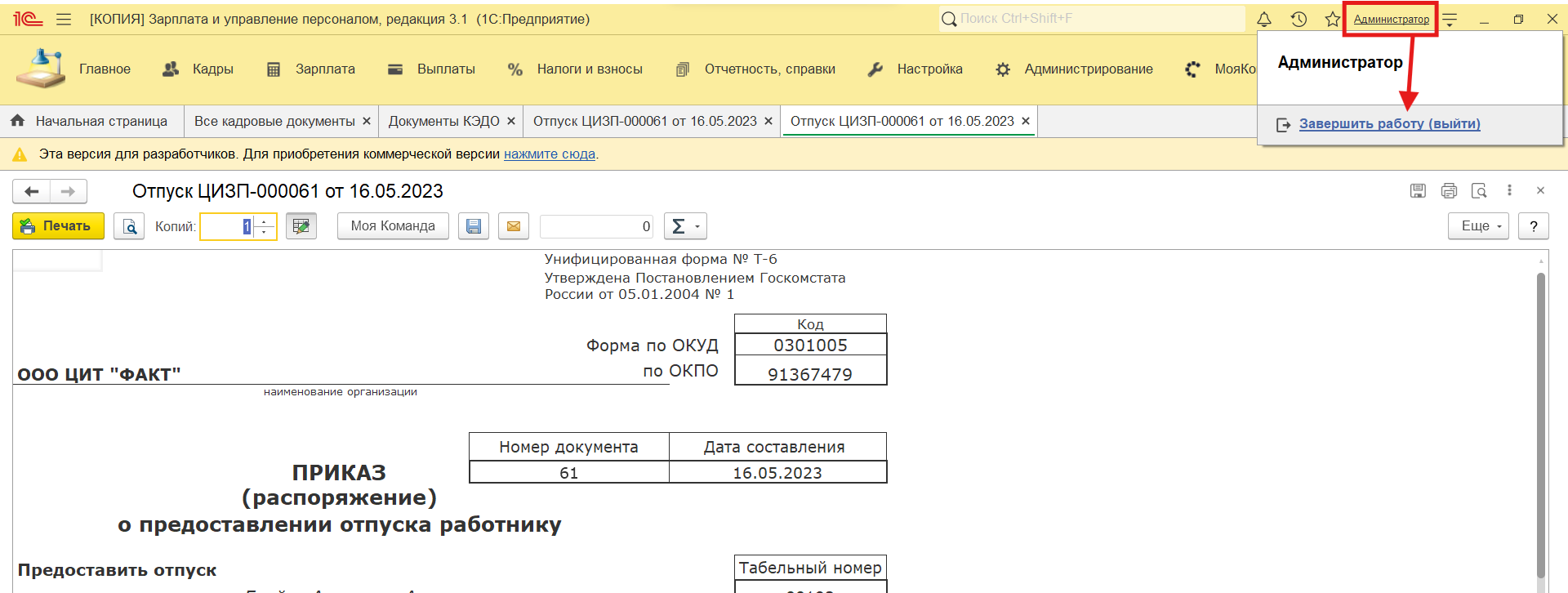
Task: Go back using the left arrow button
Action: (32, 191)
